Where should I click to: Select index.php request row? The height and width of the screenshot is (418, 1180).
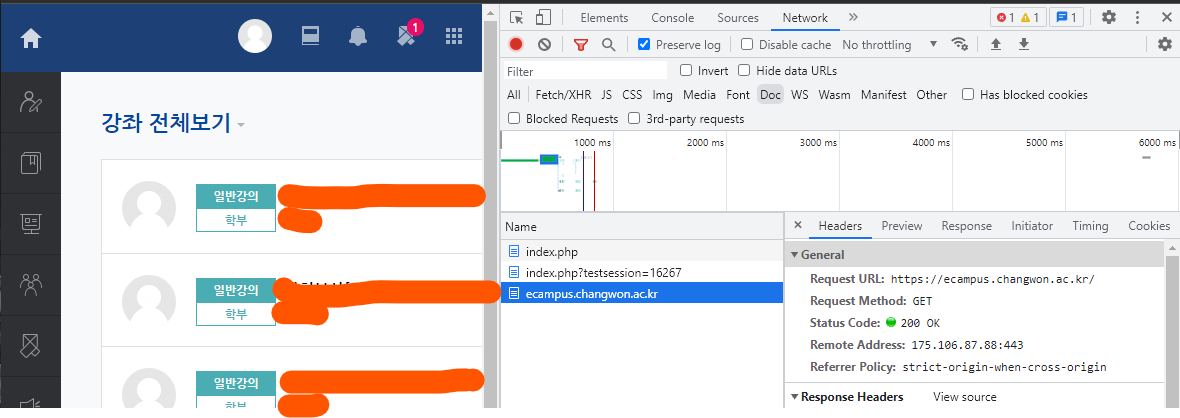pyautogui.click(x=642, y=252)
